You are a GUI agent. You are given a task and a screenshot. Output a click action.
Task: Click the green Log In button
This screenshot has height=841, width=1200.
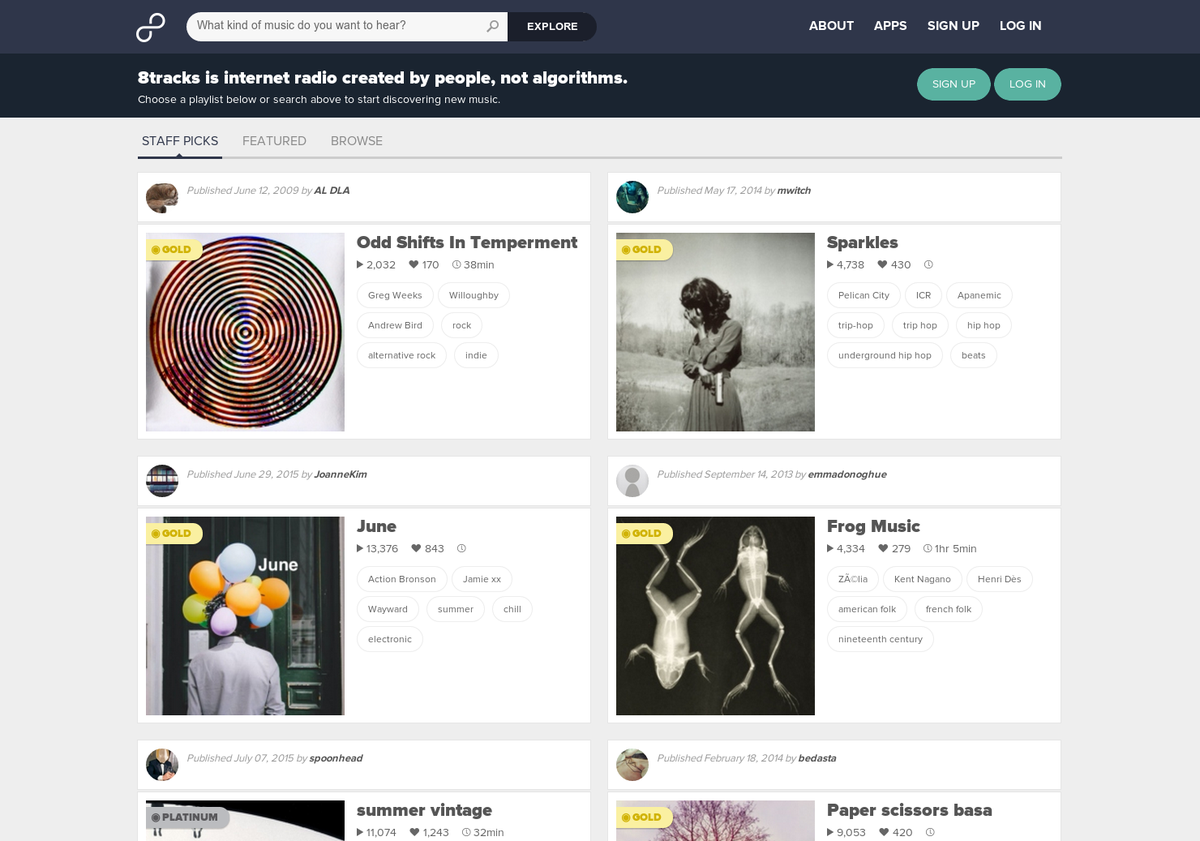[x=1027, y=84]
